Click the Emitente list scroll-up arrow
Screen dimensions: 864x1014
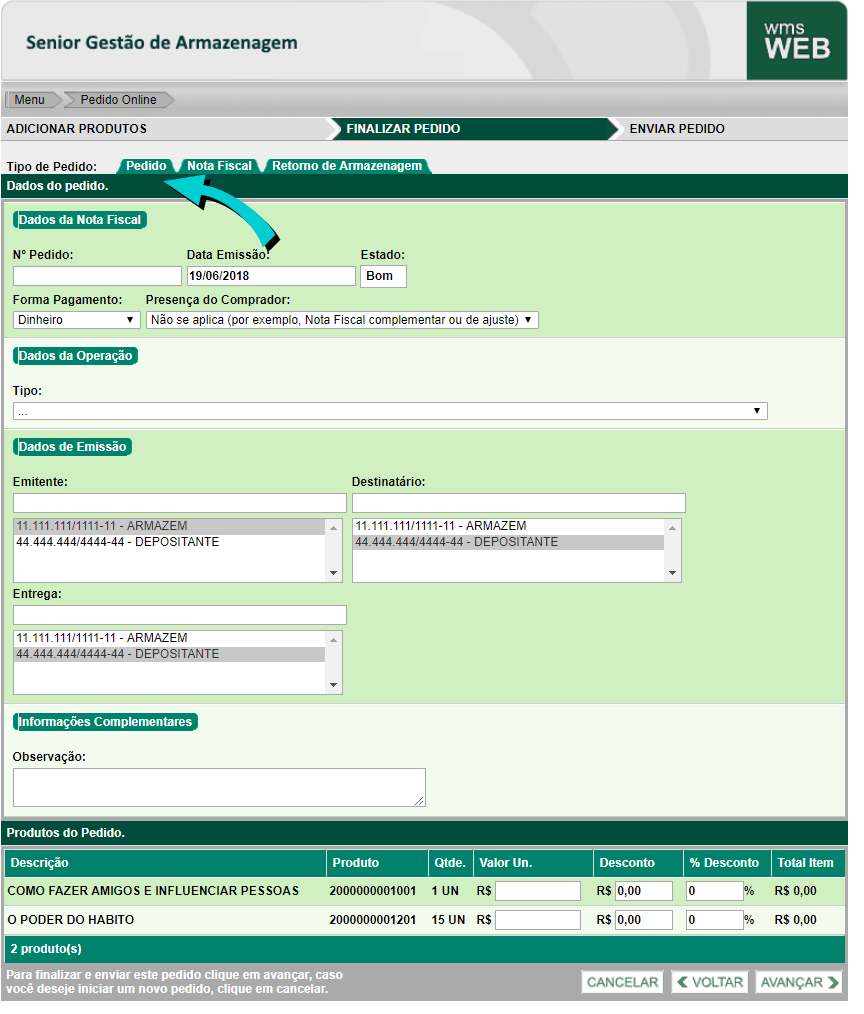334,528
